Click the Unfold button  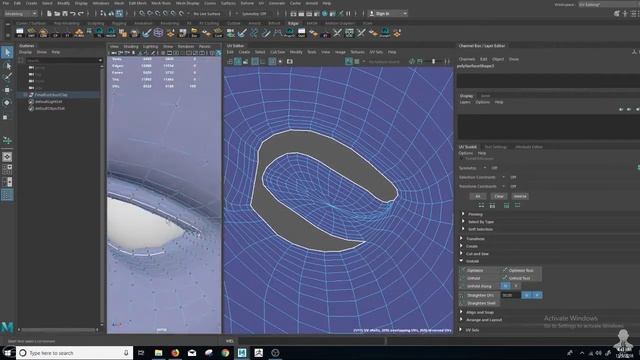click(479, 278)
